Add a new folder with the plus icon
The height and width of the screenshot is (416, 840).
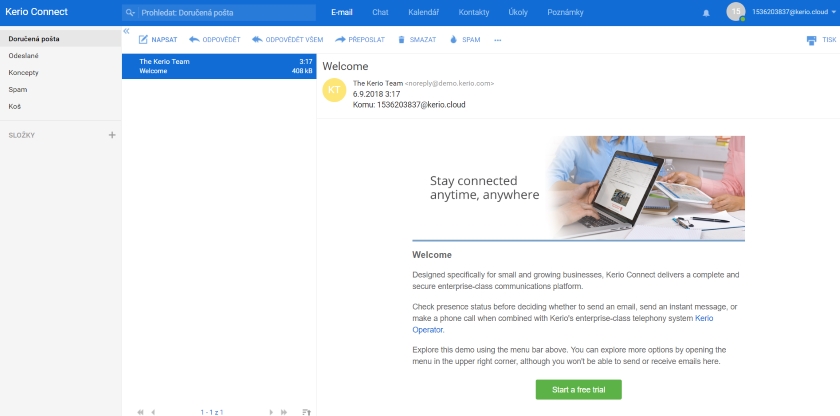coord(112,135)
